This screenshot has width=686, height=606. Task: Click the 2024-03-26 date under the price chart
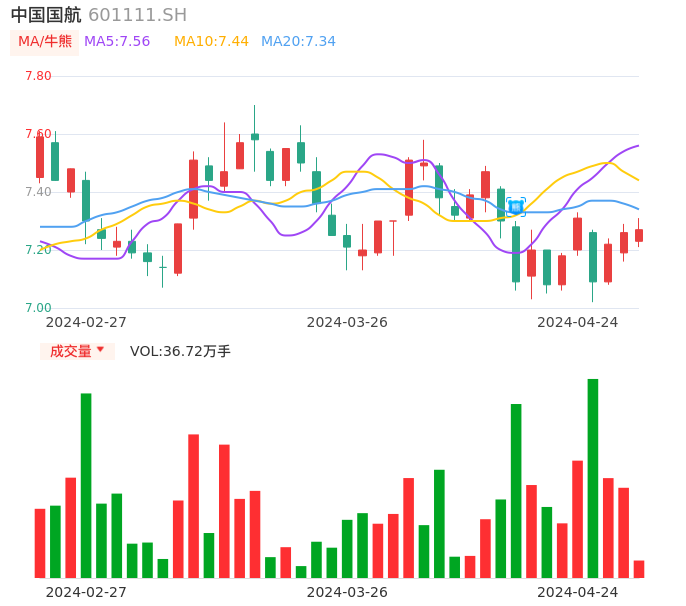(347, 322)
